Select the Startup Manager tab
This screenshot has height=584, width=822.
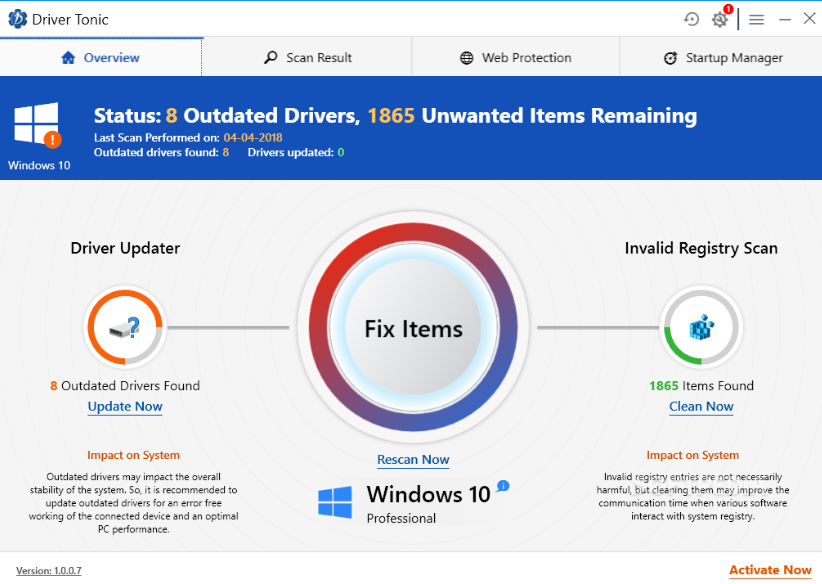click(x=722, y=58)
